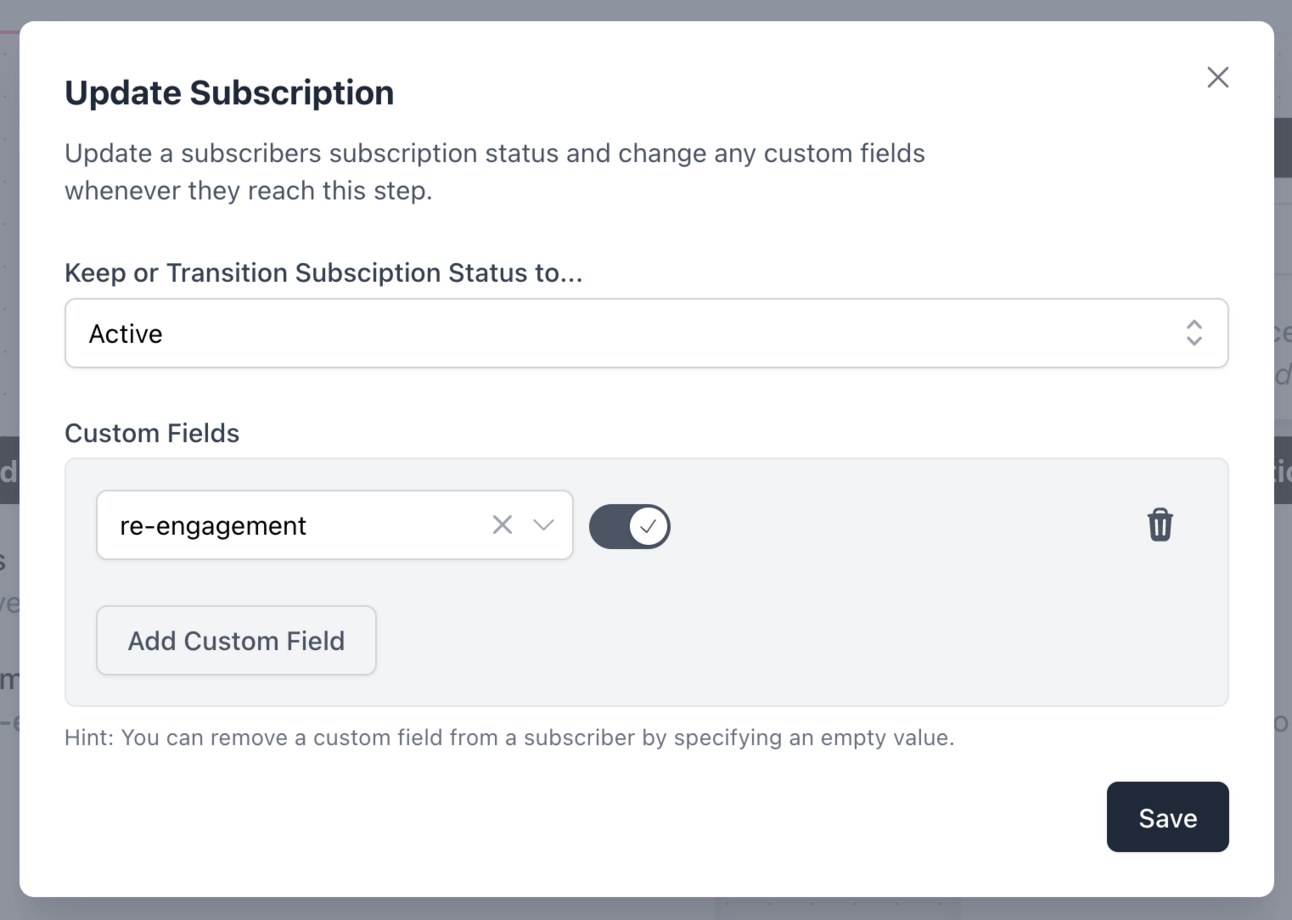Click the Keep or Transition status label

[323, 272]
